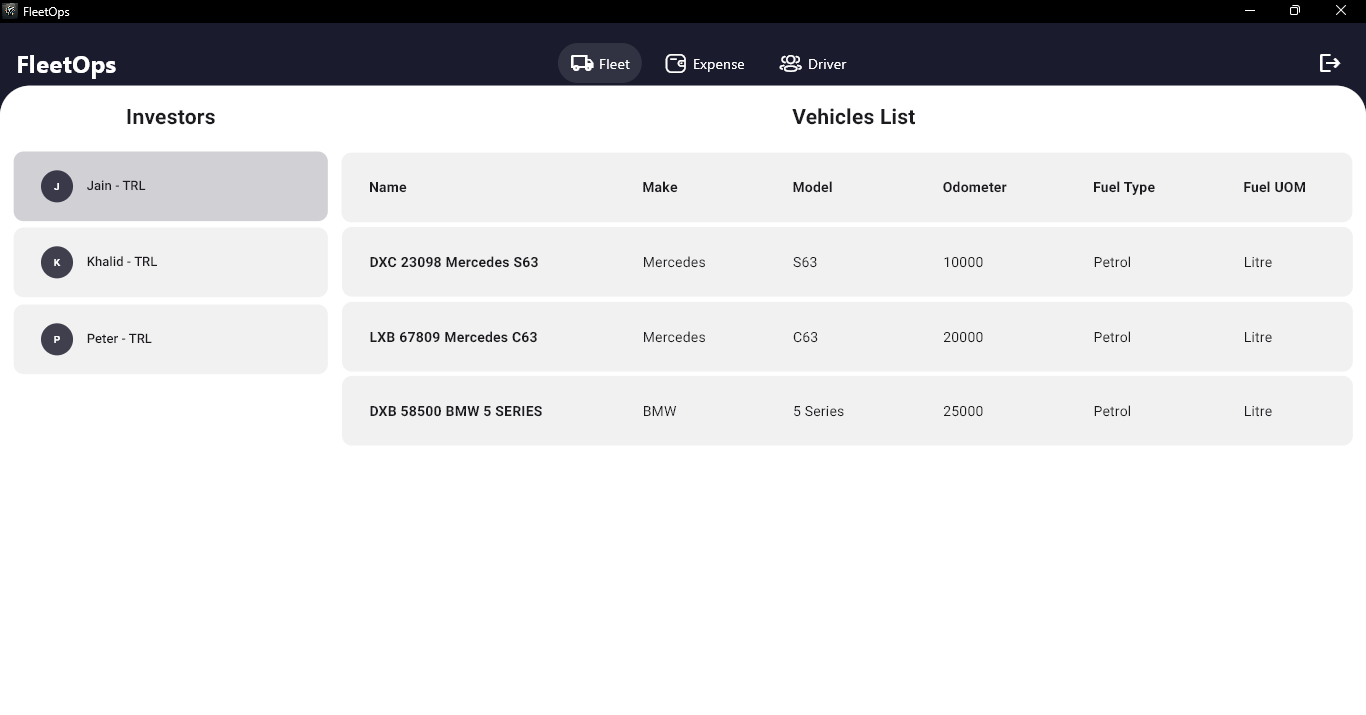Click the FleetOps app icon in title bar
The width and height of the screenshot is (1366, 715).
pyautogui.click(x=10, y=11)
